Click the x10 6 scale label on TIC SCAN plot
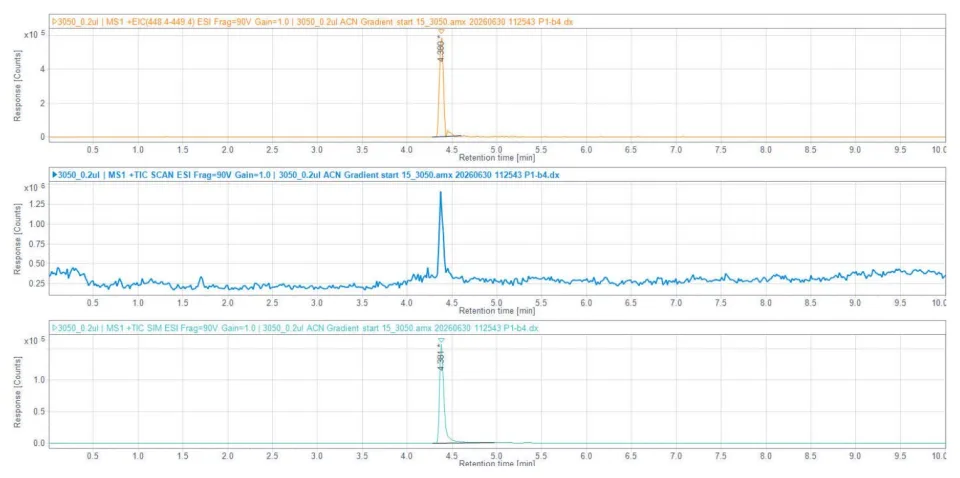Screen dimensions: 960x478 click(x=35, y=187)
